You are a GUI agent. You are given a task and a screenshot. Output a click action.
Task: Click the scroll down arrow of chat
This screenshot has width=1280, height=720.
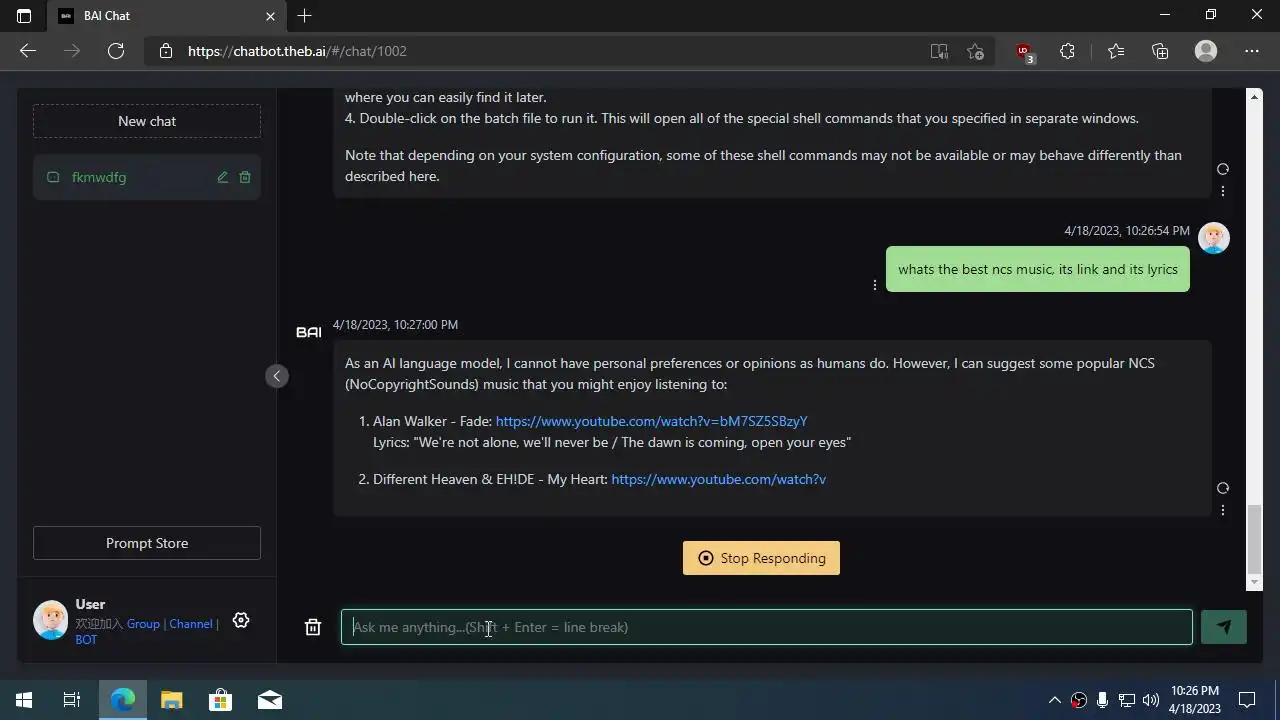coord(1254,582)
